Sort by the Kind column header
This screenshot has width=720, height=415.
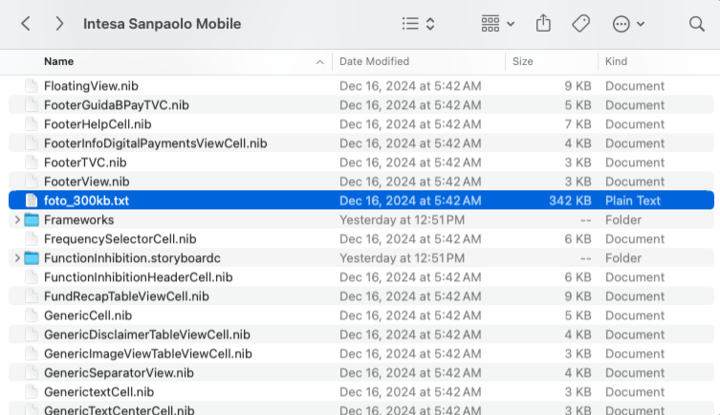coord(616,62)
